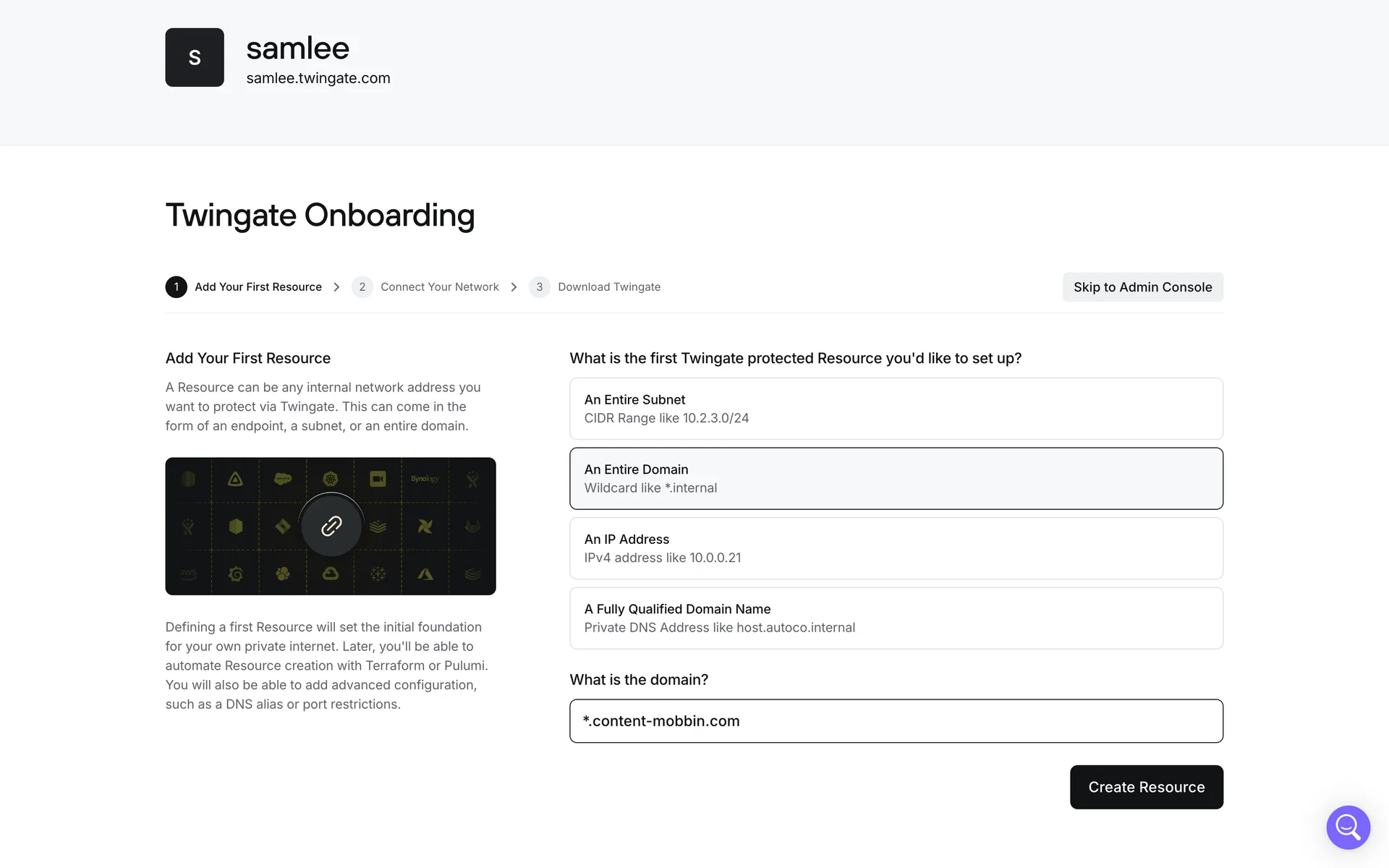The width and height of the screenshot is (1389, 868).
Task: Go to step 3 Download Twingate
Action: (x=608, y=287)
